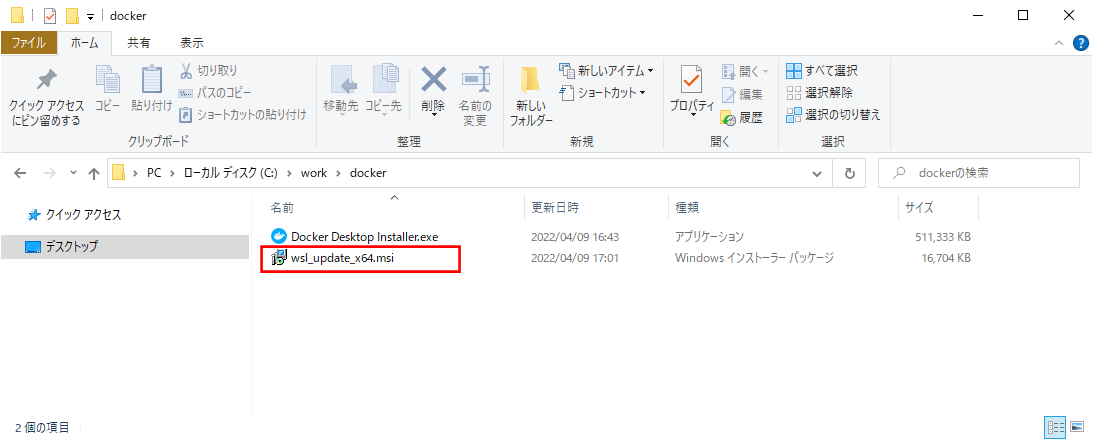Open help with the question mark icon
Screen dimensions: 1093x440
(x=1080, y=43)
